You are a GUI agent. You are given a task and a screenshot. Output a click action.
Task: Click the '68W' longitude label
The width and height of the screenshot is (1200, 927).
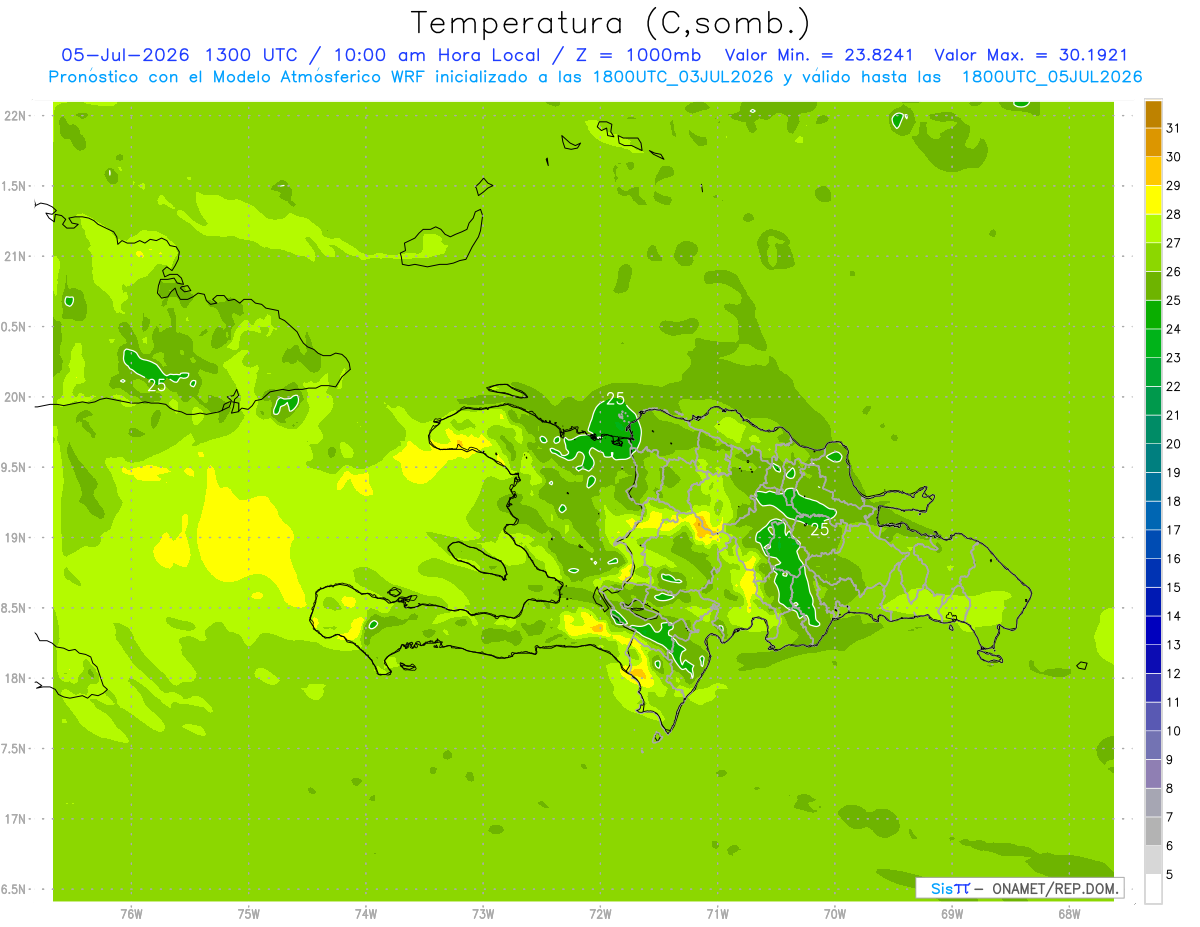click(x=1069, y=914)
